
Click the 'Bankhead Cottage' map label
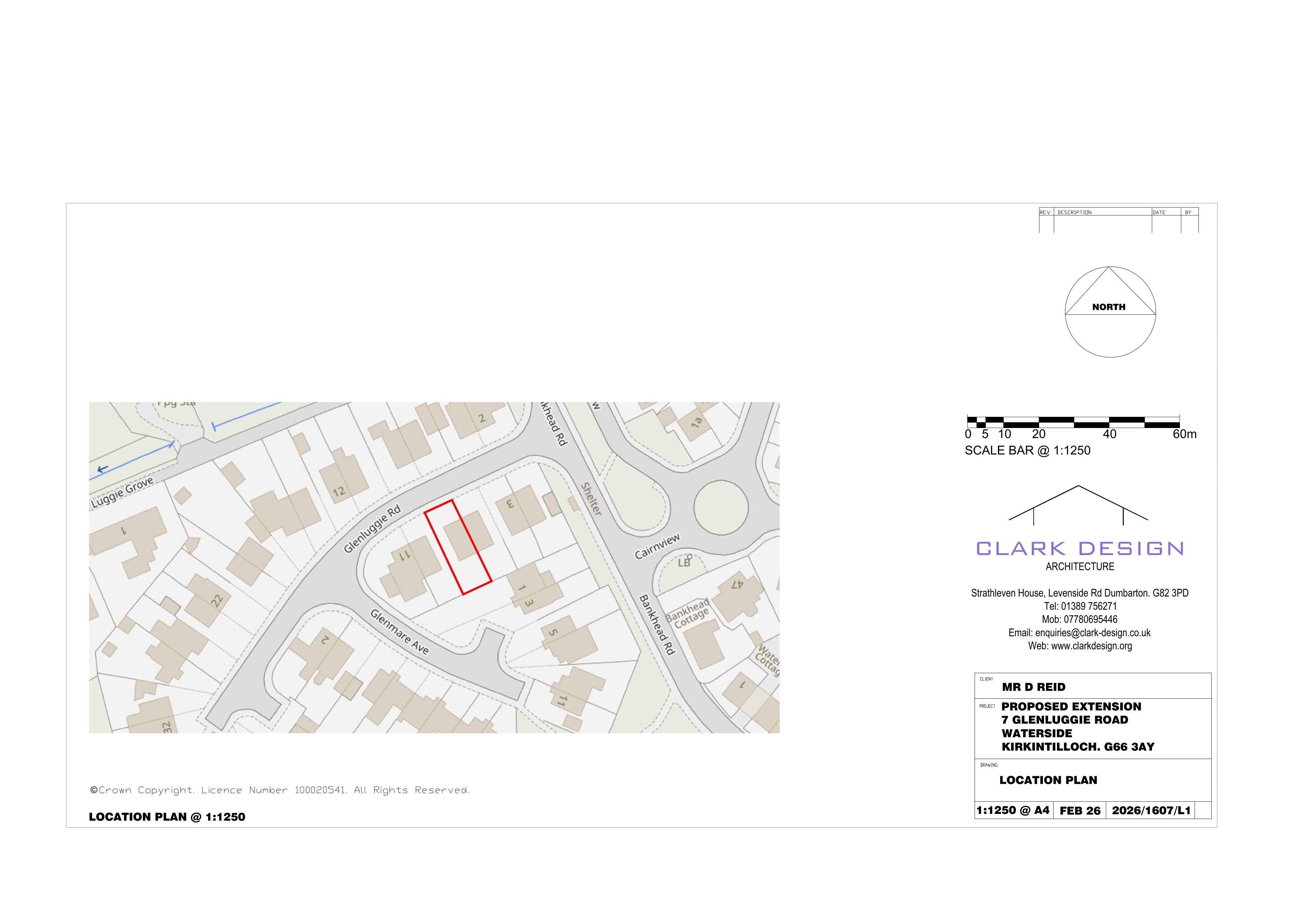[x=688, y=613]
